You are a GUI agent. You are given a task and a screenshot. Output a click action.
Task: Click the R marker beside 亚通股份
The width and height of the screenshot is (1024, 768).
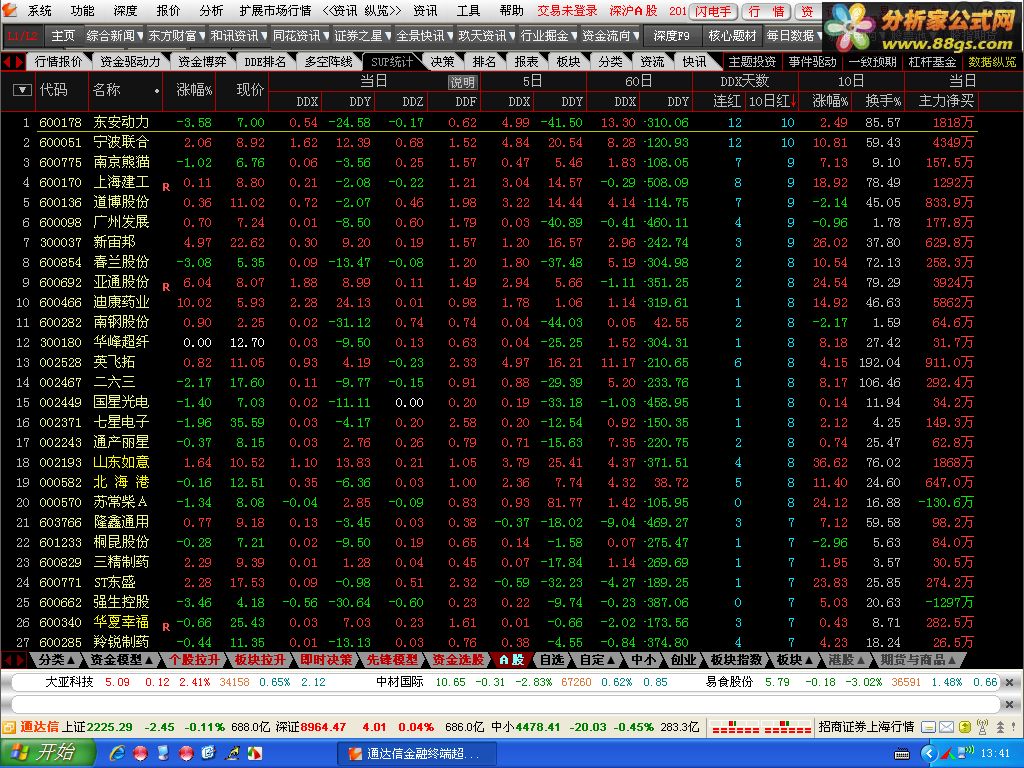tap(166, 287)
